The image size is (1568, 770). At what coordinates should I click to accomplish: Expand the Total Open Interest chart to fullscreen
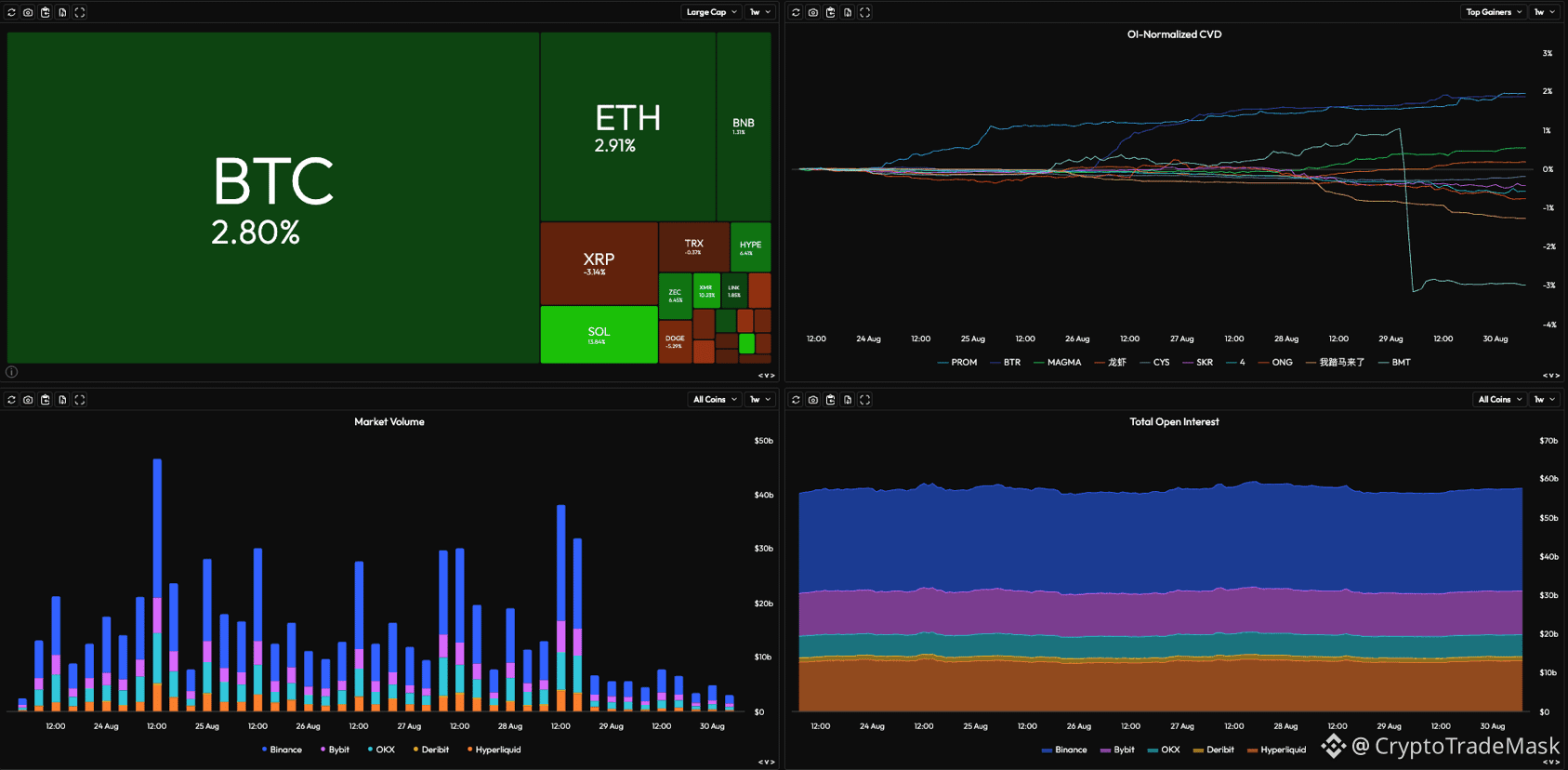(864, 400)
